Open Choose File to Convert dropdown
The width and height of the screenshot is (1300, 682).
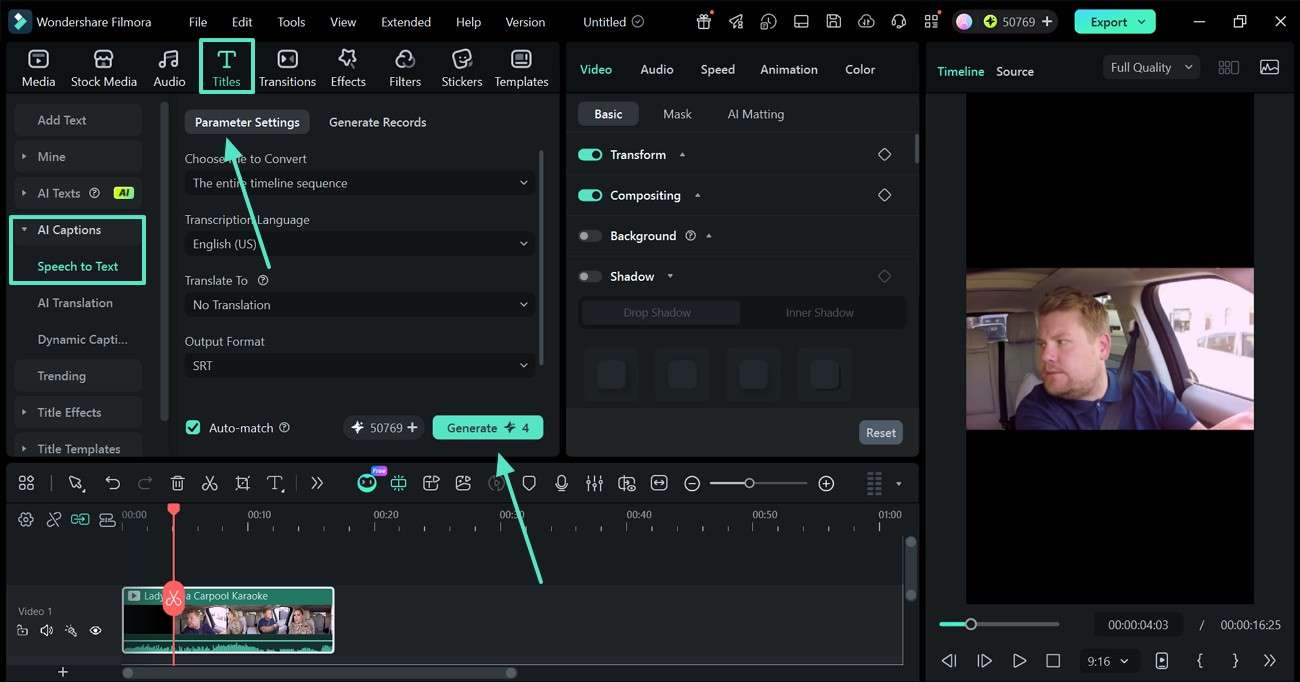click(360, 183)
